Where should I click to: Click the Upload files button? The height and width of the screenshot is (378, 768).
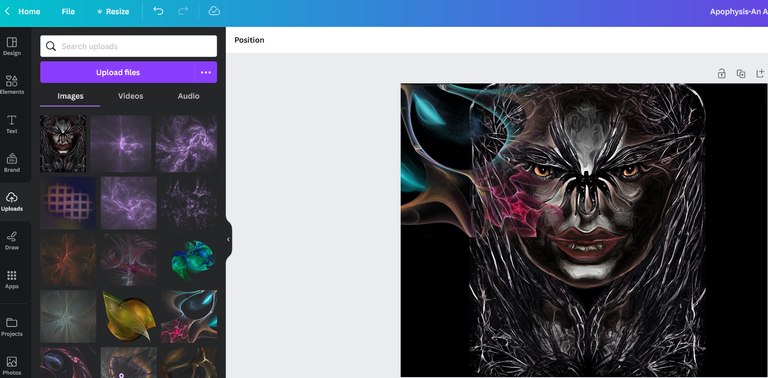point(118,72)
